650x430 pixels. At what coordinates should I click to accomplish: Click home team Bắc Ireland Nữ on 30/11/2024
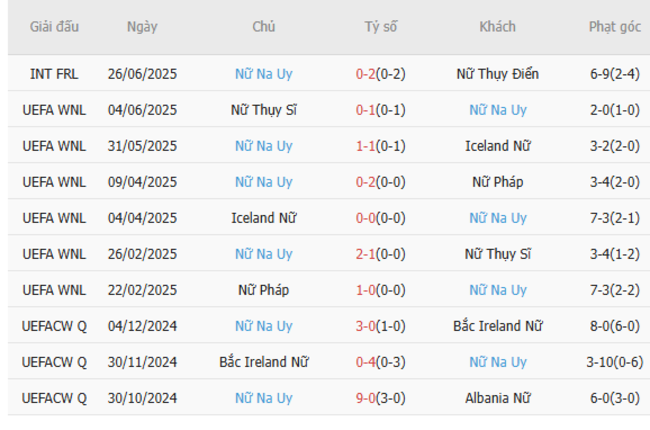click(263, 362)
